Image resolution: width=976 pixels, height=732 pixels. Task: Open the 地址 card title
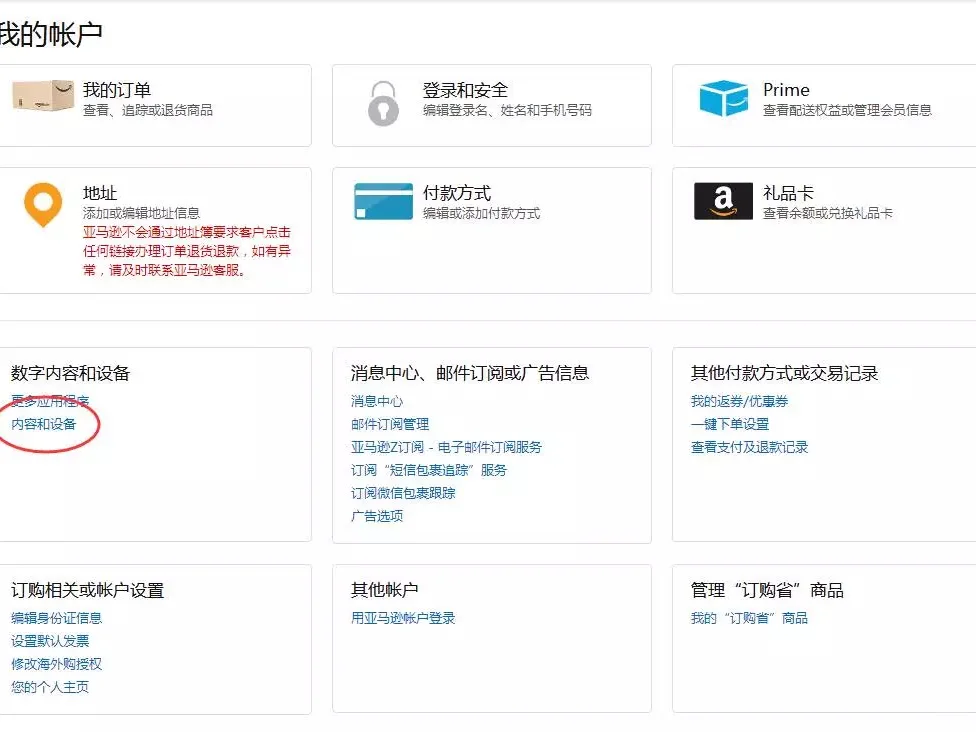[100, 193]
